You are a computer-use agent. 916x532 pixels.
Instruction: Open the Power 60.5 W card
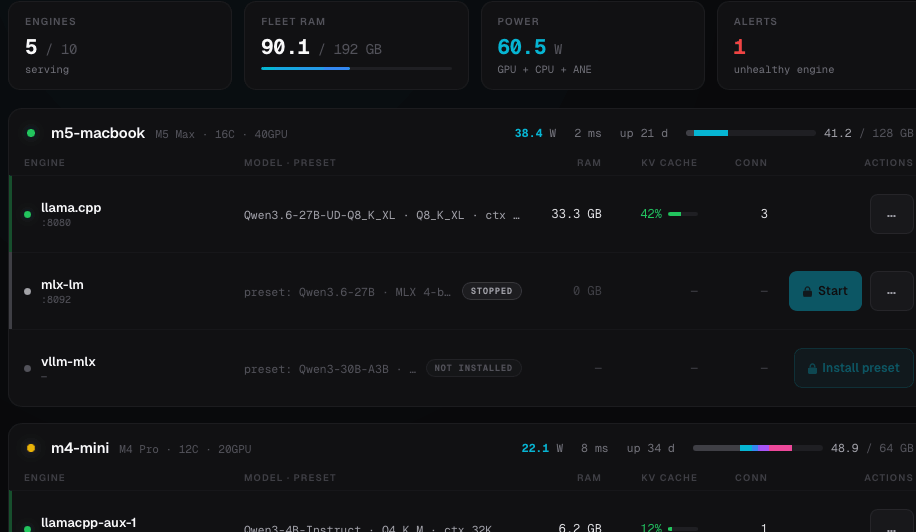592,46
